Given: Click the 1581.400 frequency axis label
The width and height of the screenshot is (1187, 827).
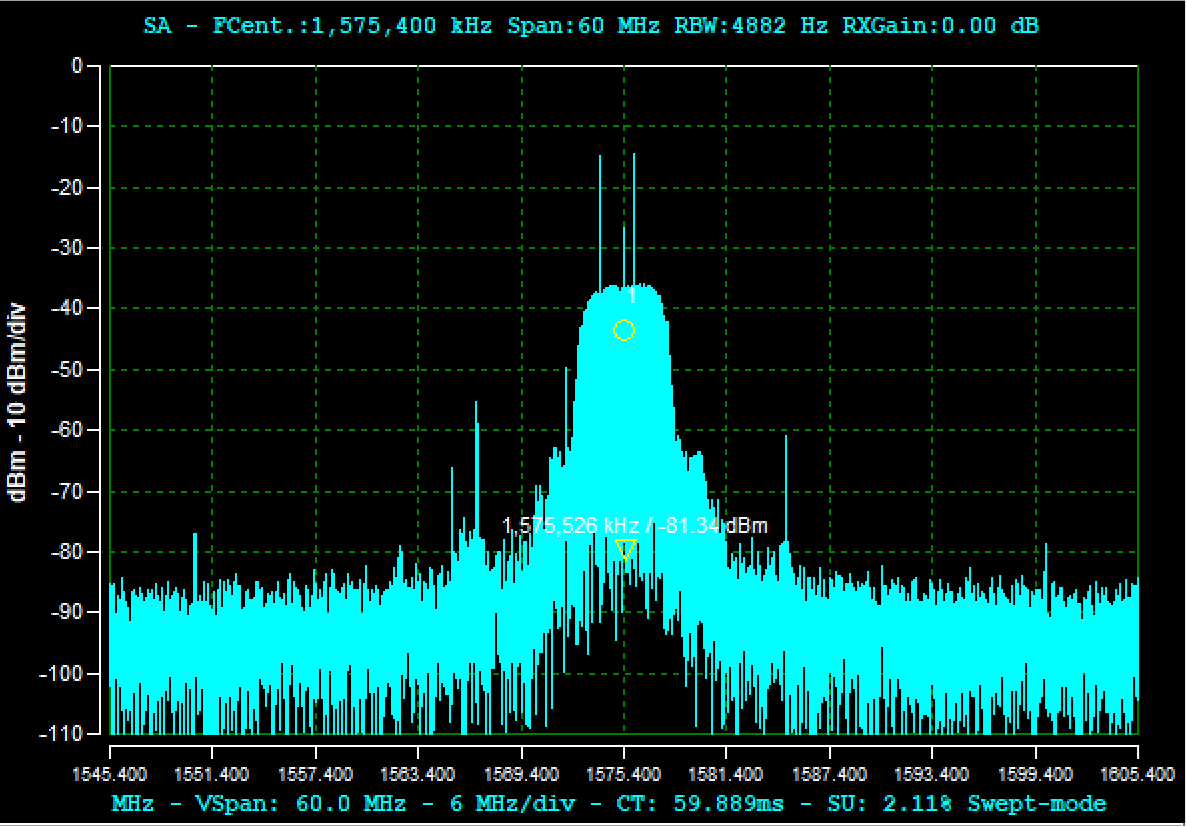Looking at the screenshot, I should pyautogui.click(x=726, y=775).
